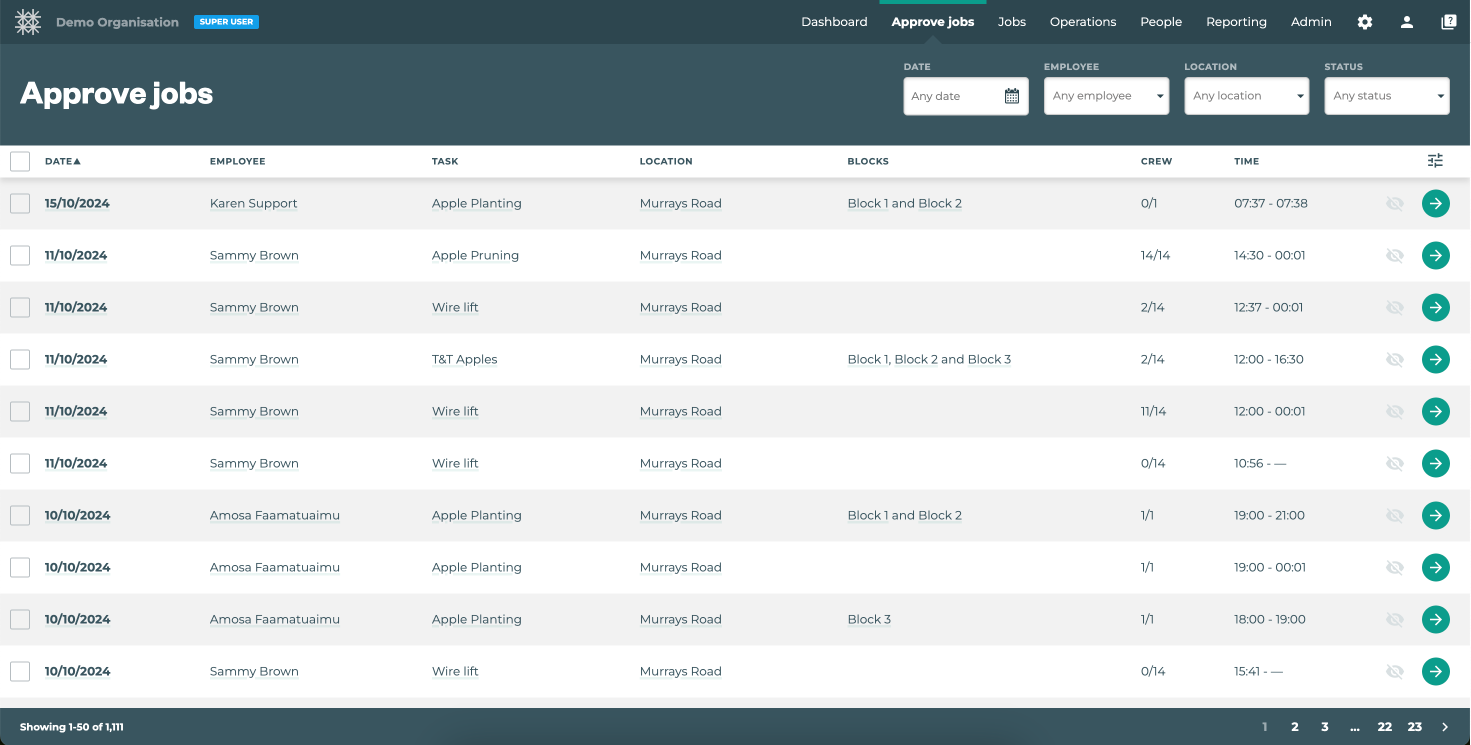Expand the Any location dropdown
Screen dimensions: 1471x745
(1246, 96)
